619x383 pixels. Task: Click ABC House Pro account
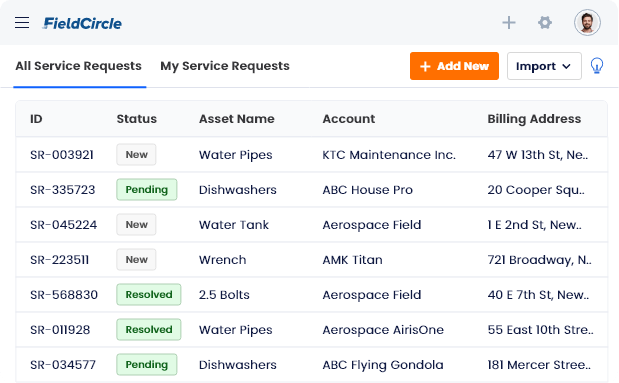click(368, 190)
